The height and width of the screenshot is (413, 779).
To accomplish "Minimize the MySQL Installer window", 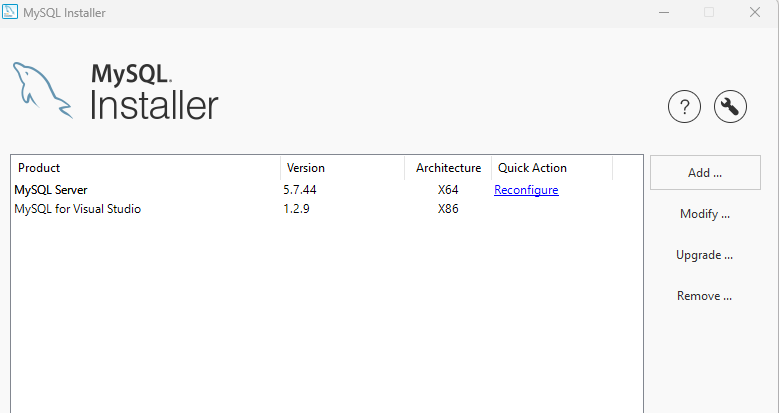I will tap(664, 12).
